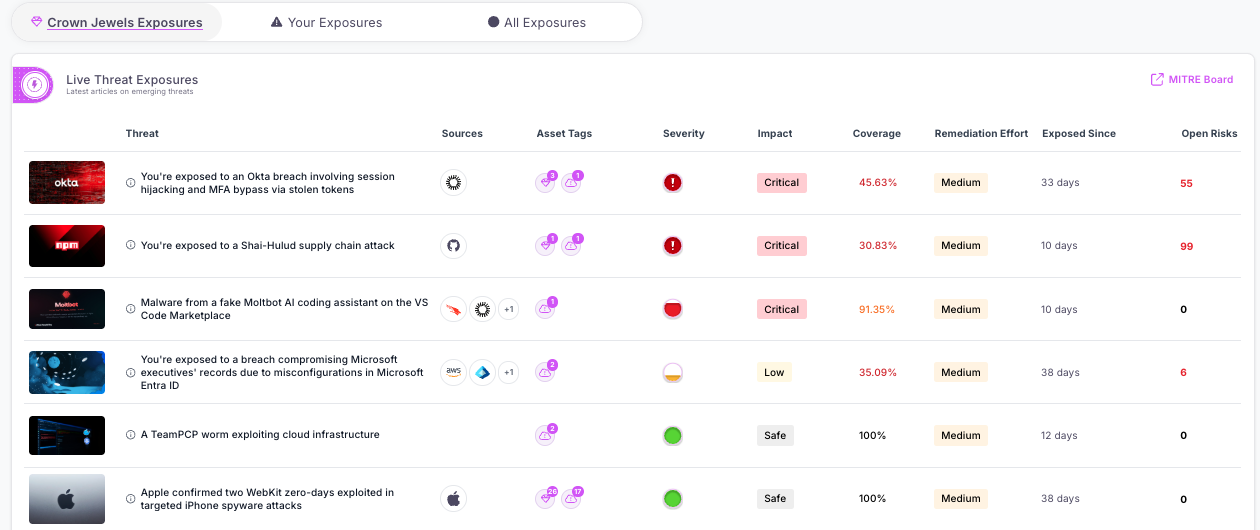
Task: Switch to the Your Exposures tab
Action: coord(326,22)
